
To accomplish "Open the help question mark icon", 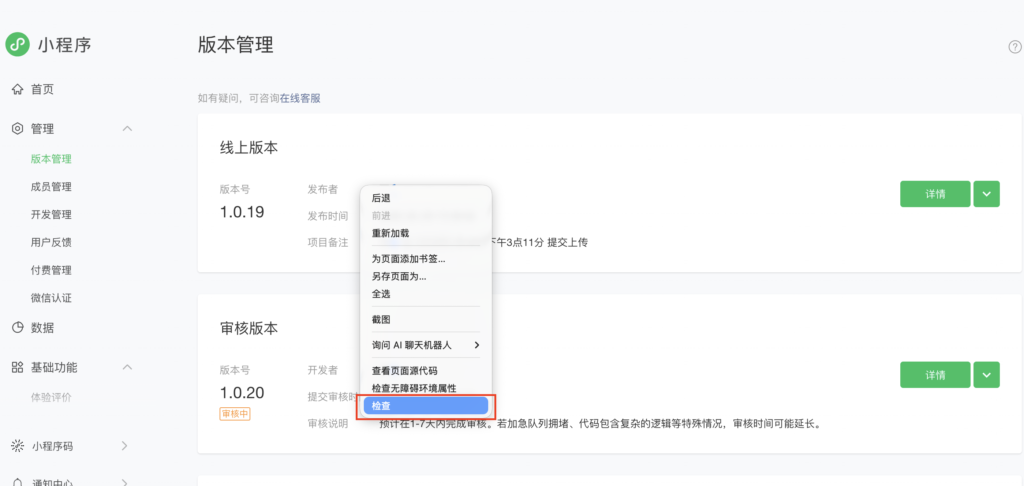I will pos(1014,47).
